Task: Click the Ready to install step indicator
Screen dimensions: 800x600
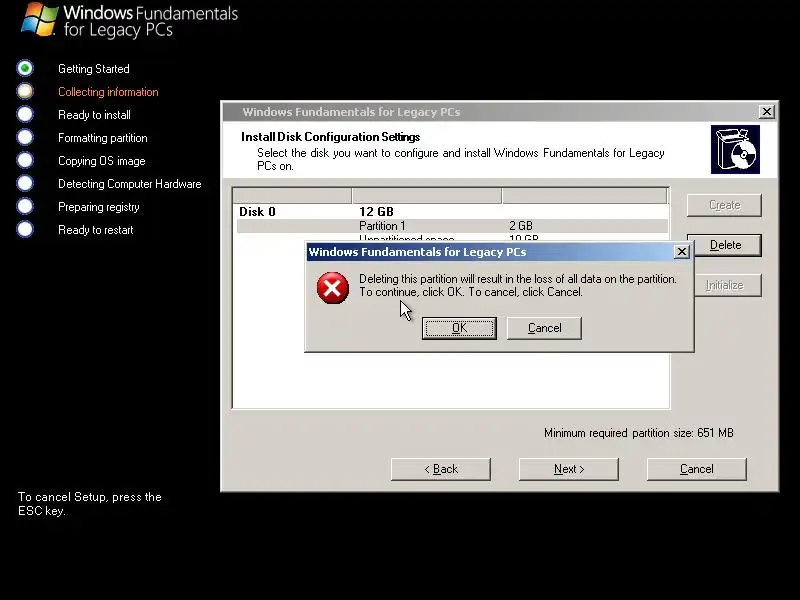Action: pos(25,114)
